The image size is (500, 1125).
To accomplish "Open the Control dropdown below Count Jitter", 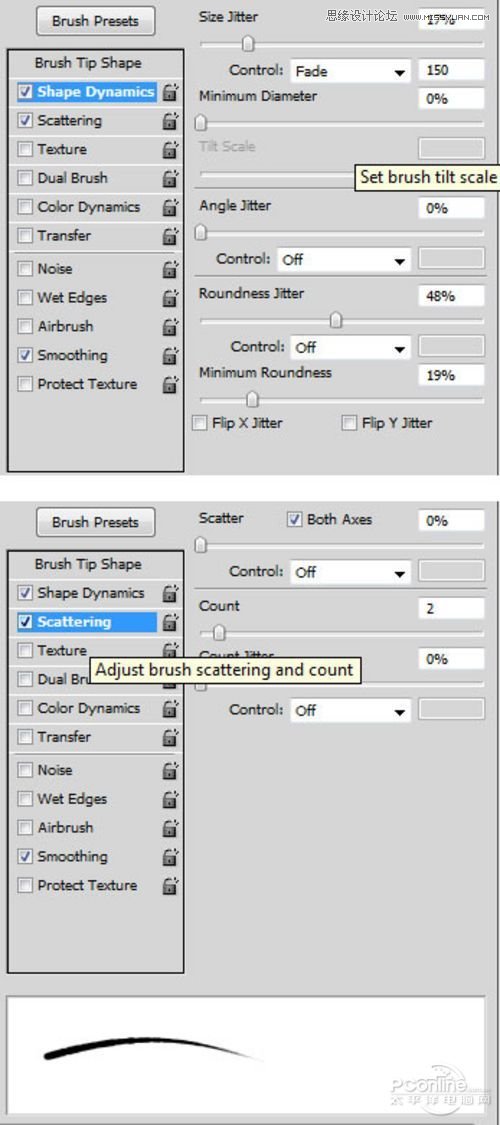I will click(x=350, y=710).
